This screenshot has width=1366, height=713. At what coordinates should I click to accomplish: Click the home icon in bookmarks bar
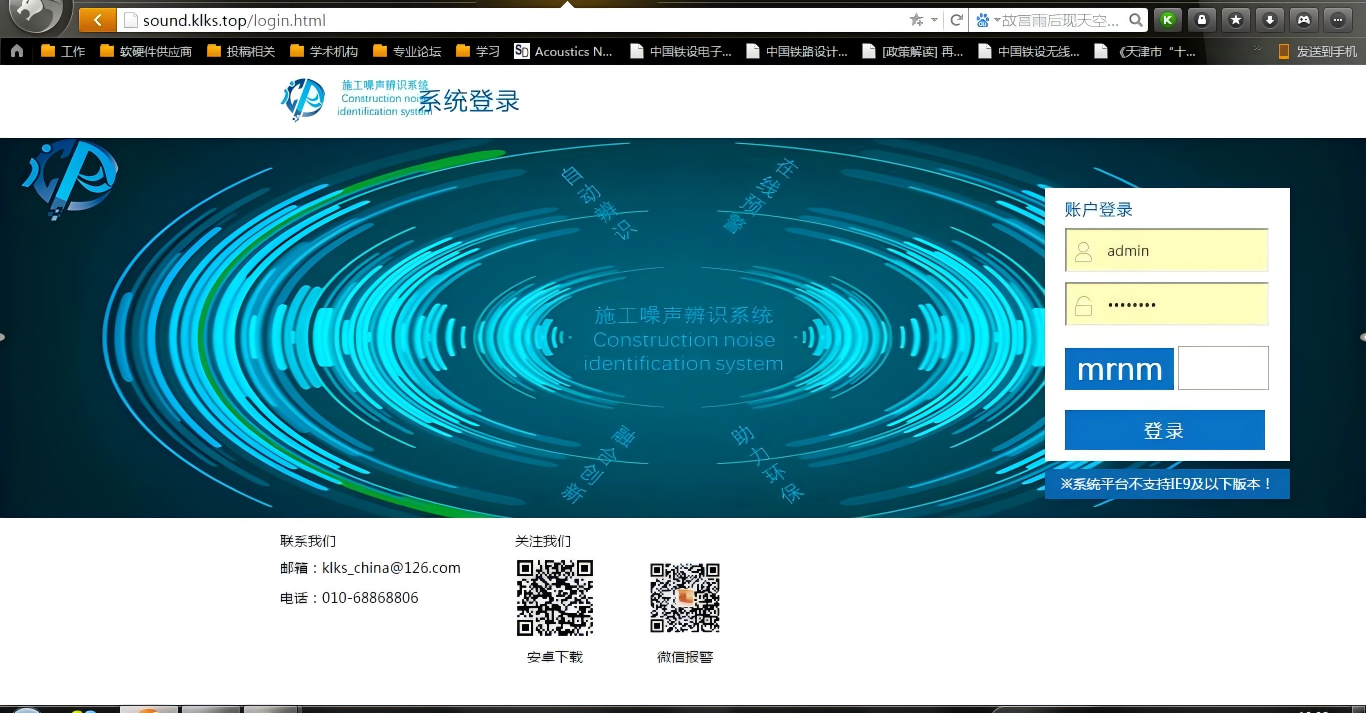coord(17,51)
